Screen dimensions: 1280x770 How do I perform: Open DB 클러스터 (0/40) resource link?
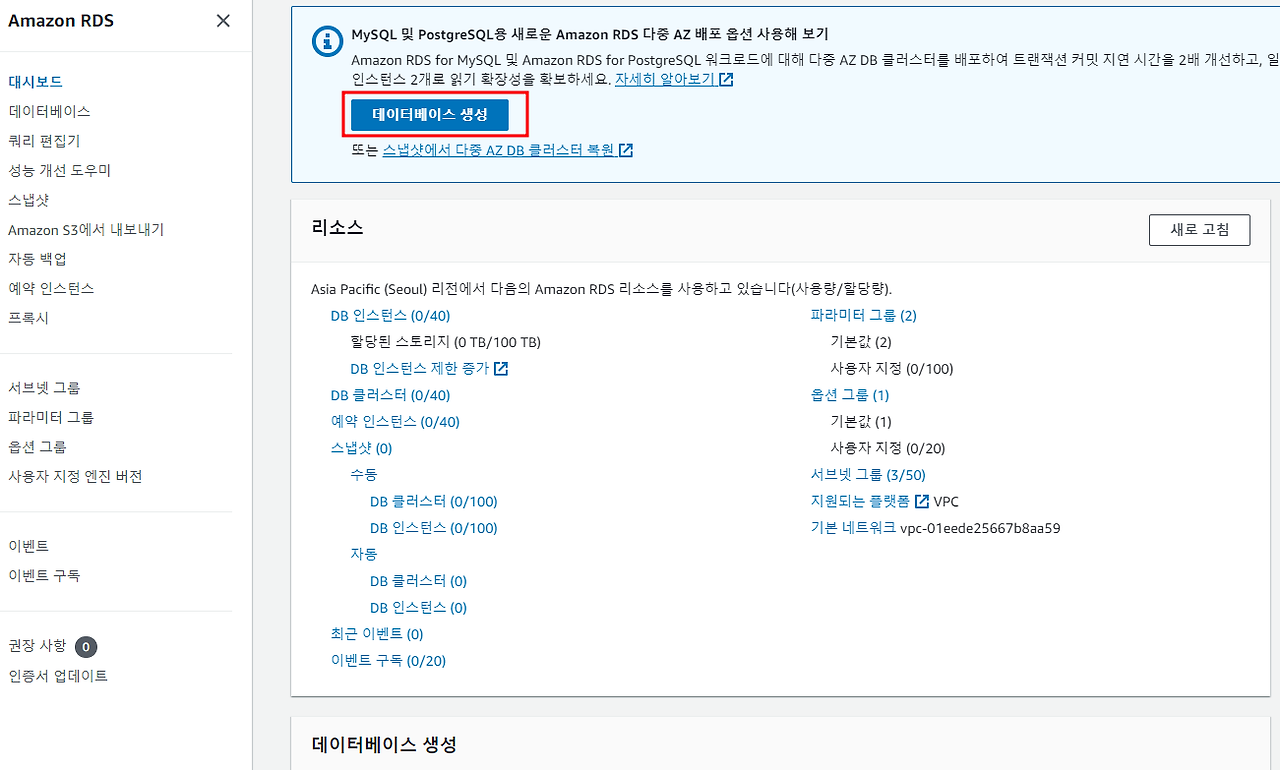pos(391,395)
